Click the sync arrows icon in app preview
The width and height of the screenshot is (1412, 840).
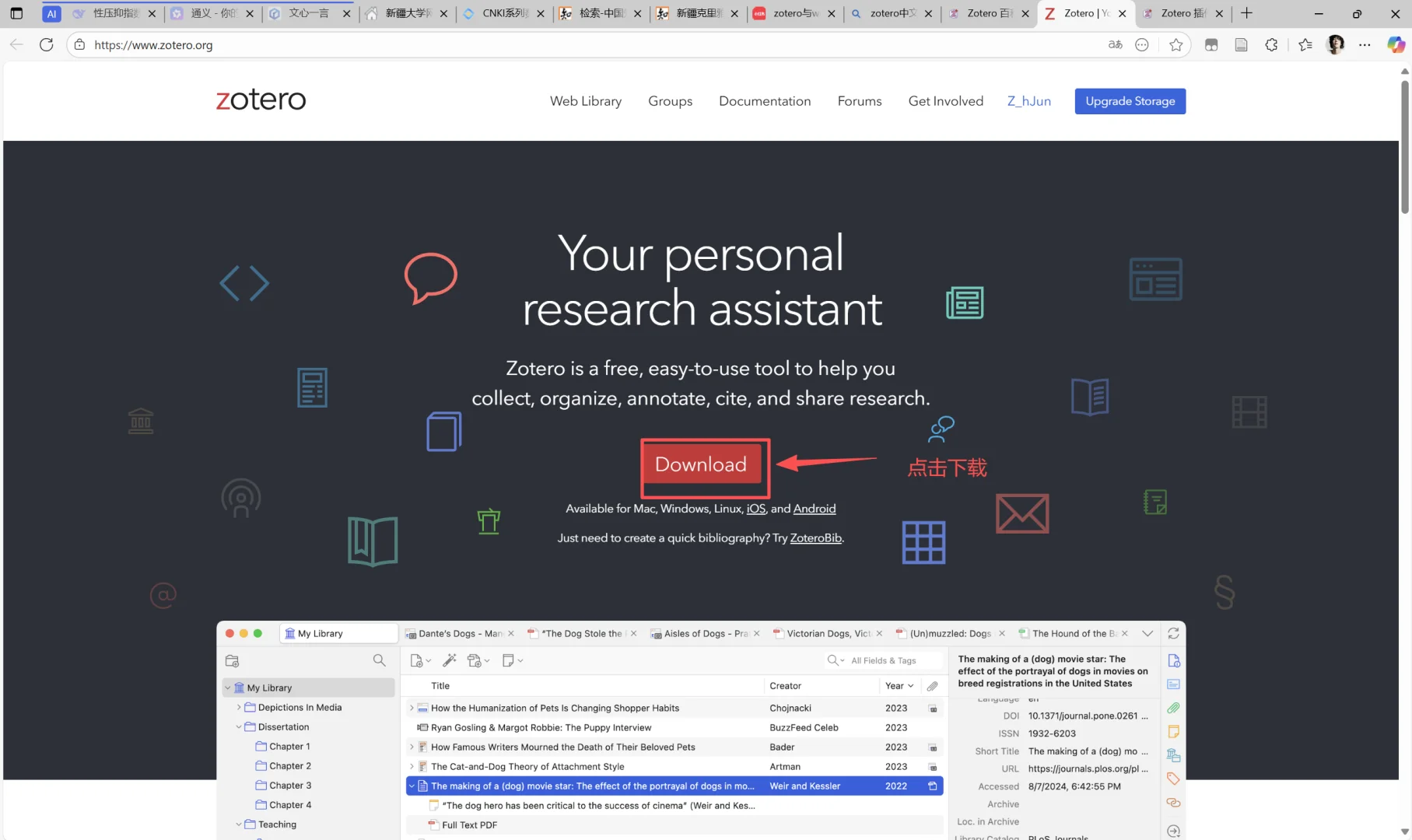click(1173, 634)
